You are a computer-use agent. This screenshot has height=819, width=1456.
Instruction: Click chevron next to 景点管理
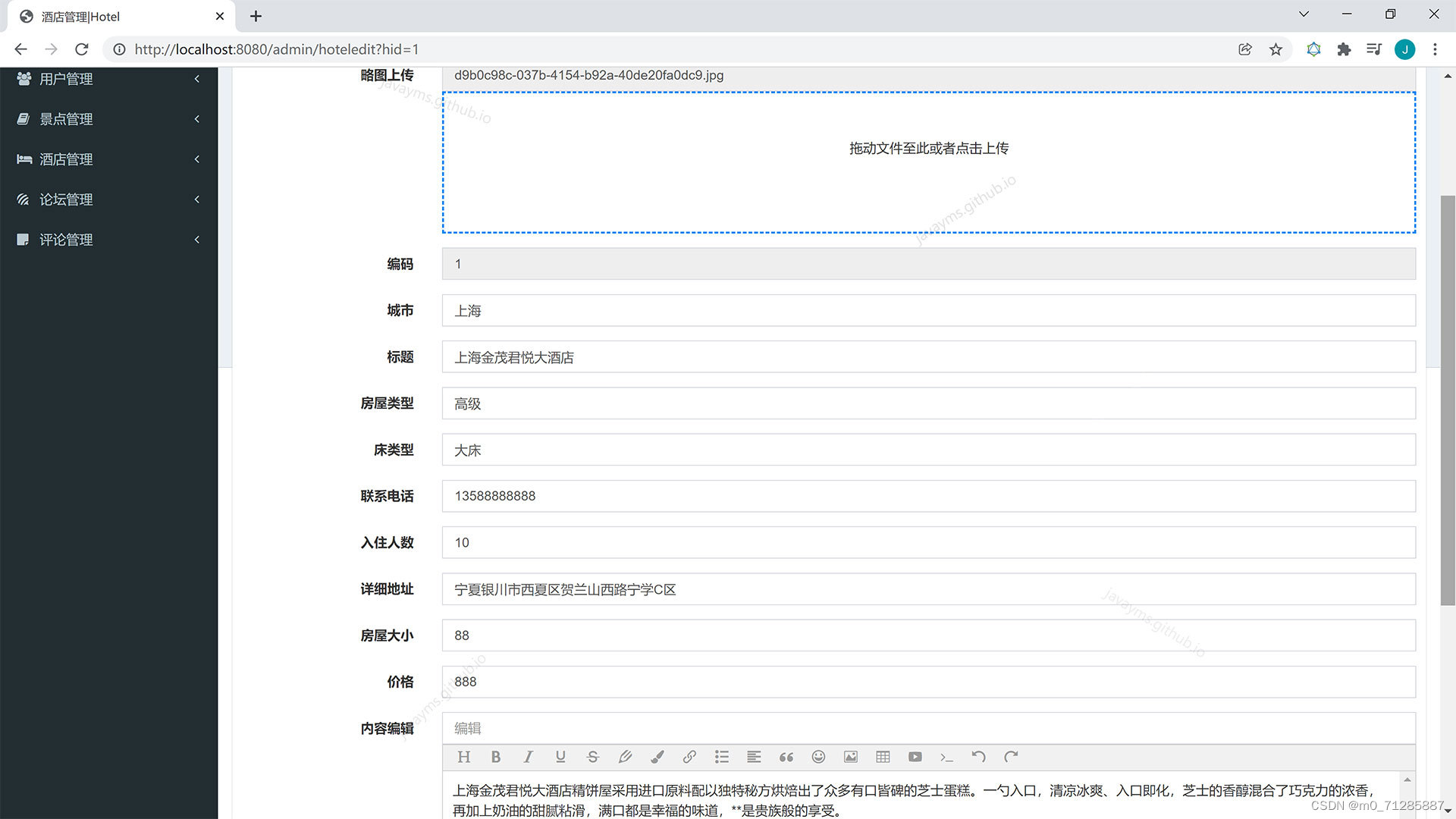coord(197,119)
